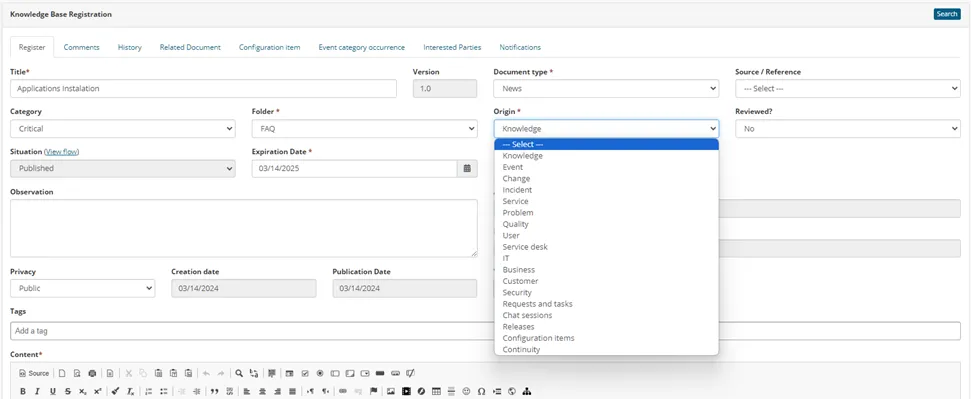
Task: Open the Source / Reference dropdown
Action: (848, 89)
